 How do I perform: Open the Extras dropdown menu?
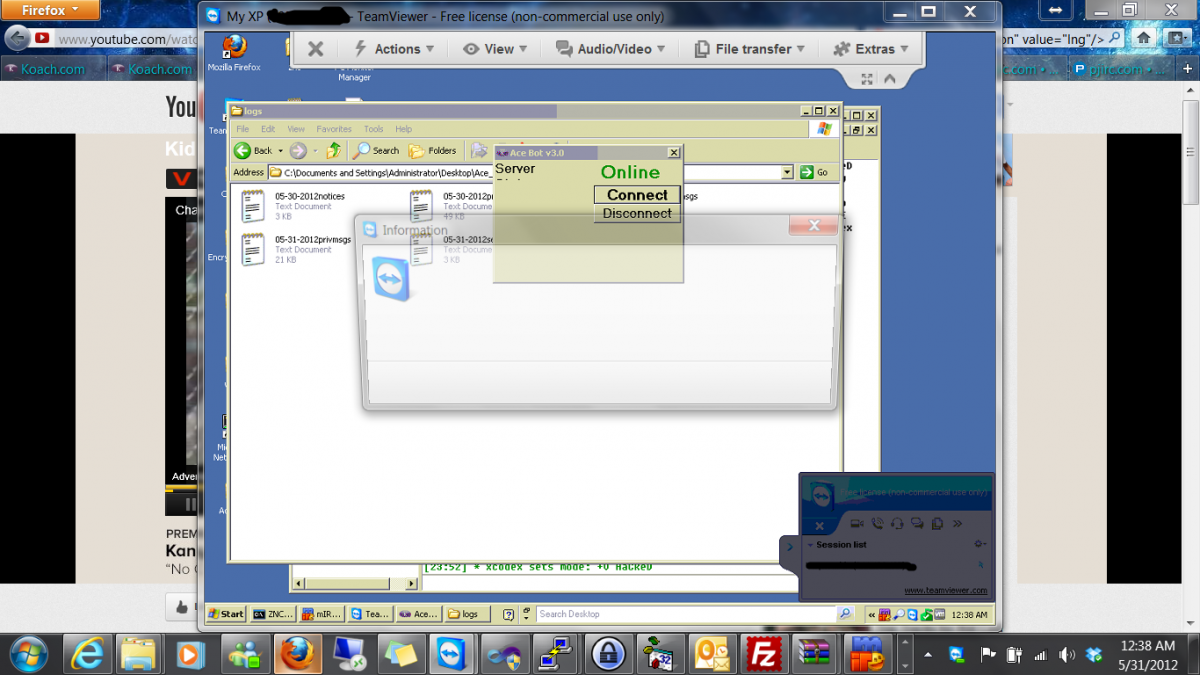pyautogui.click(x=871, y=49)
